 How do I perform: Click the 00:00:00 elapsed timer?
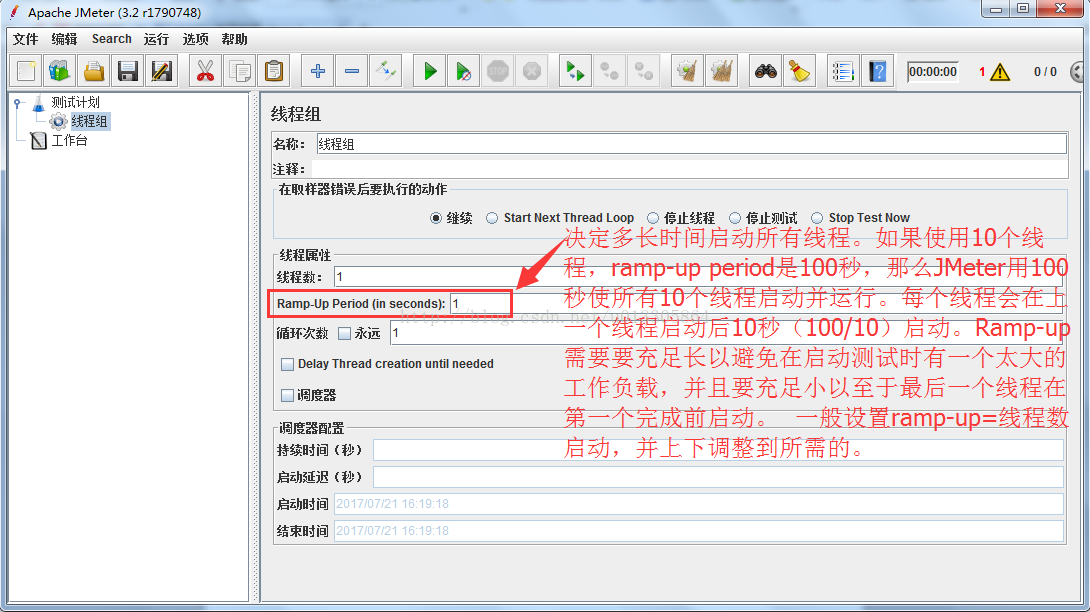(x=933, y=72)
